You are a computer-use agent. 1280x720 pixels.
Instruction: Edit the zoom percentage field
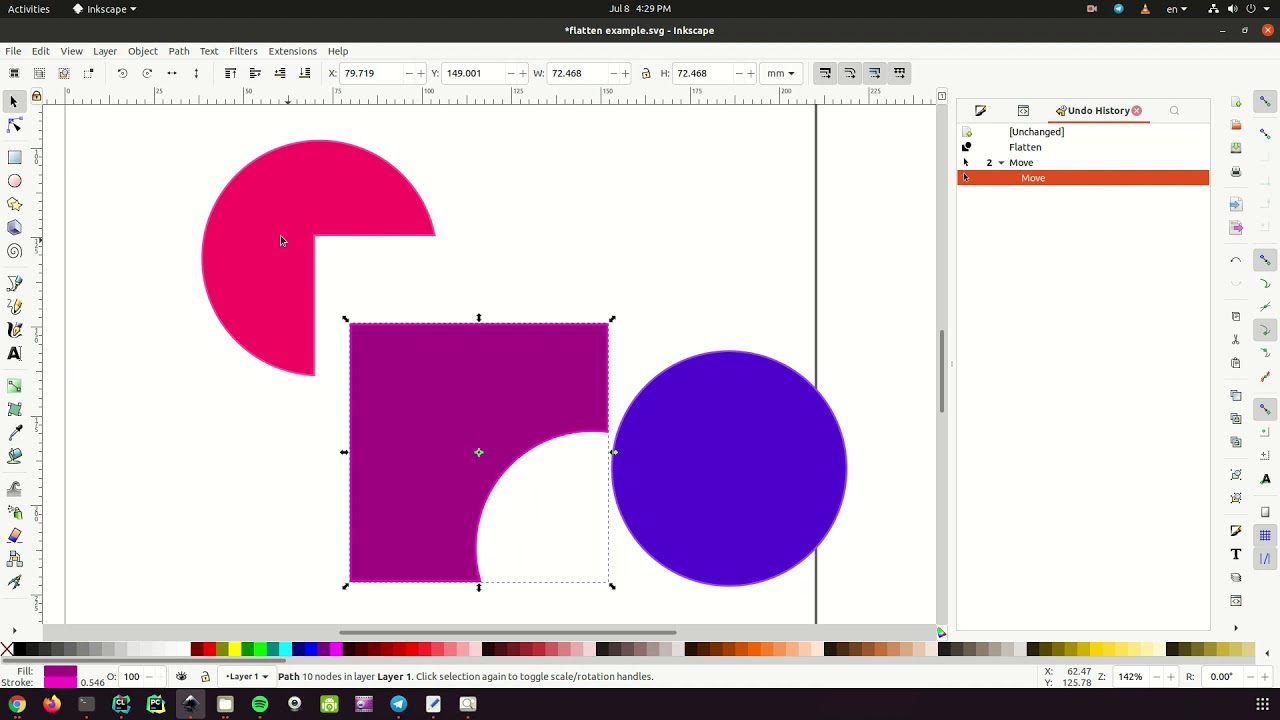pyautogui.click(x=1132, y=677)
